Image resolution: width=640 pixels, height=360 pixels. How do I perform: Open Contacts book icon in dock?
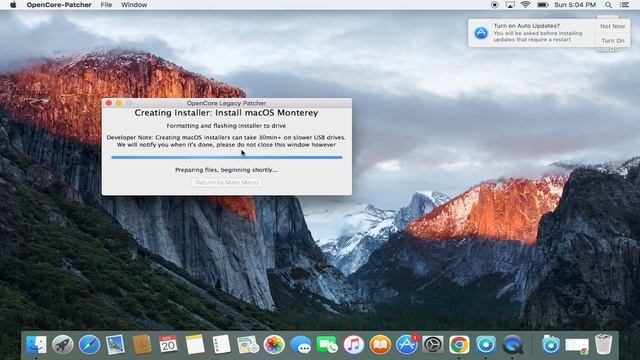click(x=142, y=344)
